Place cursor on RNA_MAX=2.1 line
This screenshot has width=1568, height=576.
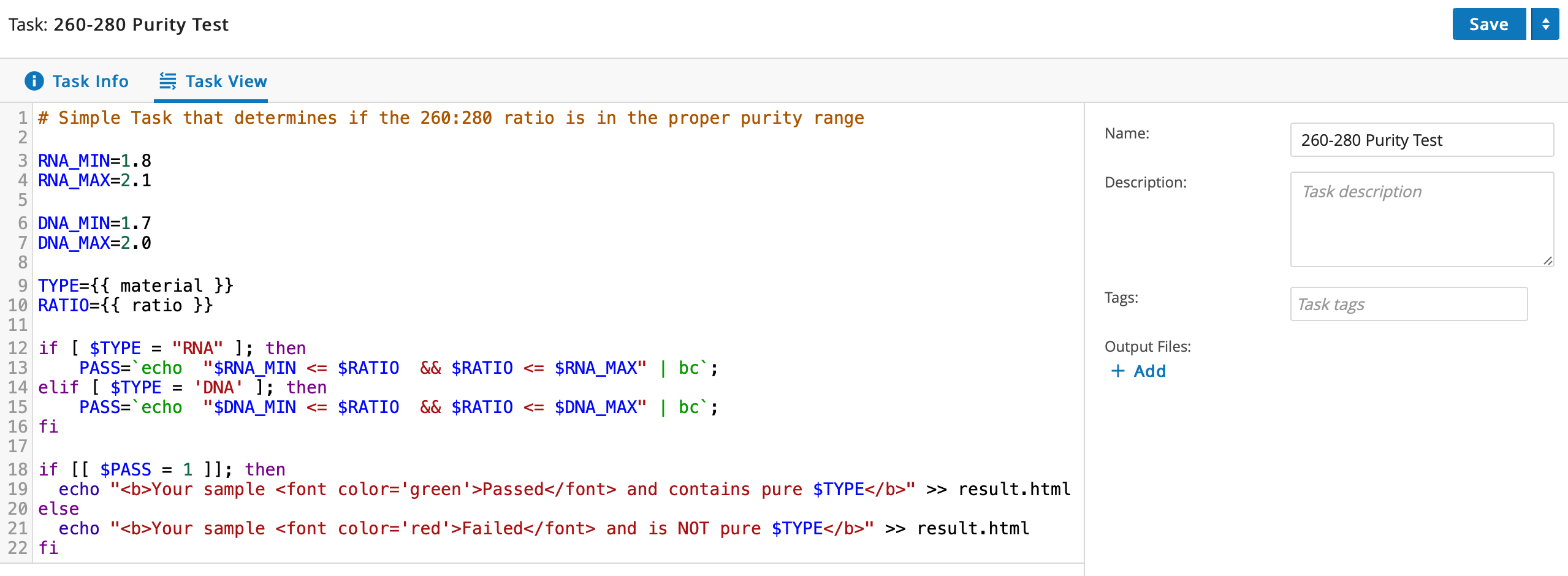coord(94,180)
